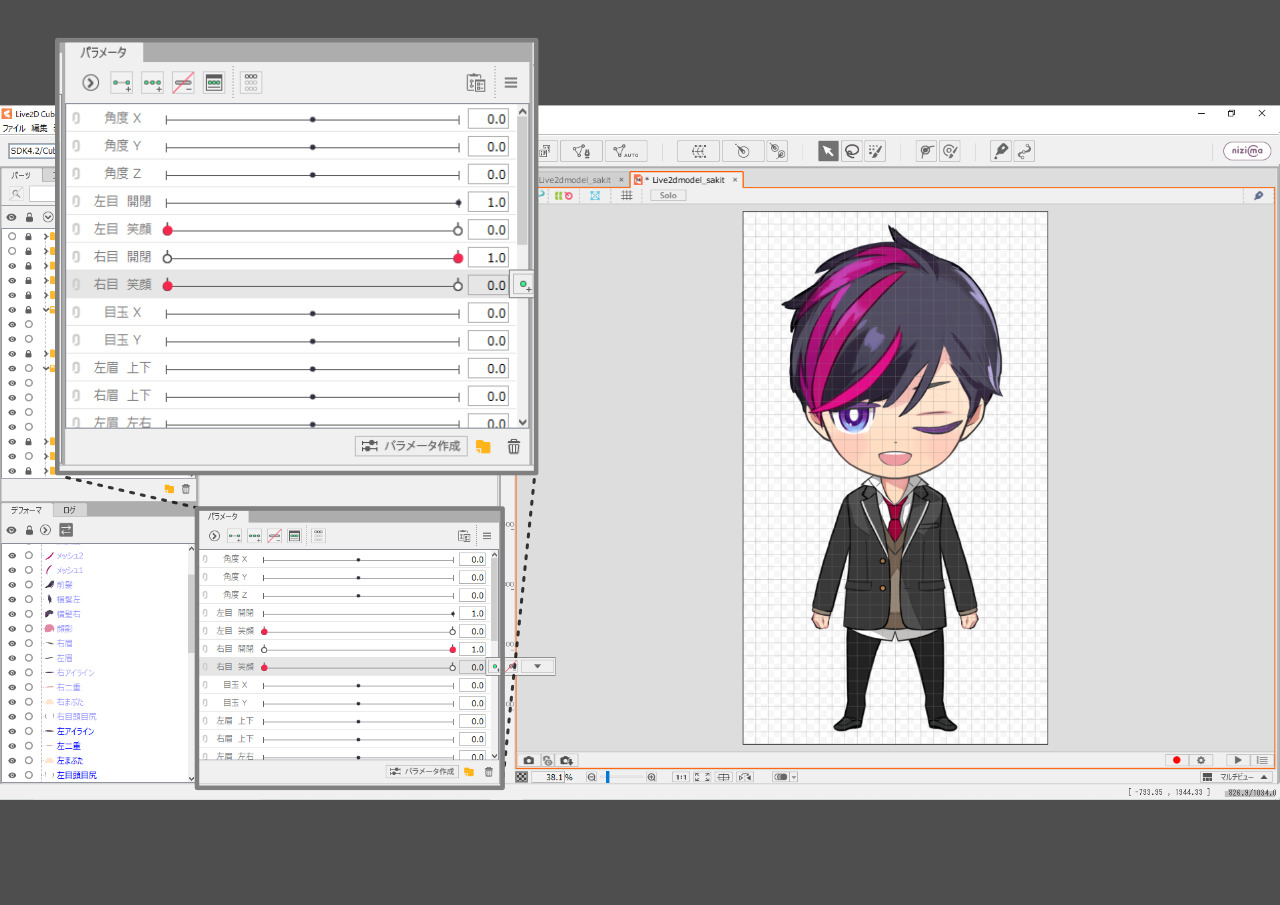Take a canvas snapshot with camera icon

point(529,760)
